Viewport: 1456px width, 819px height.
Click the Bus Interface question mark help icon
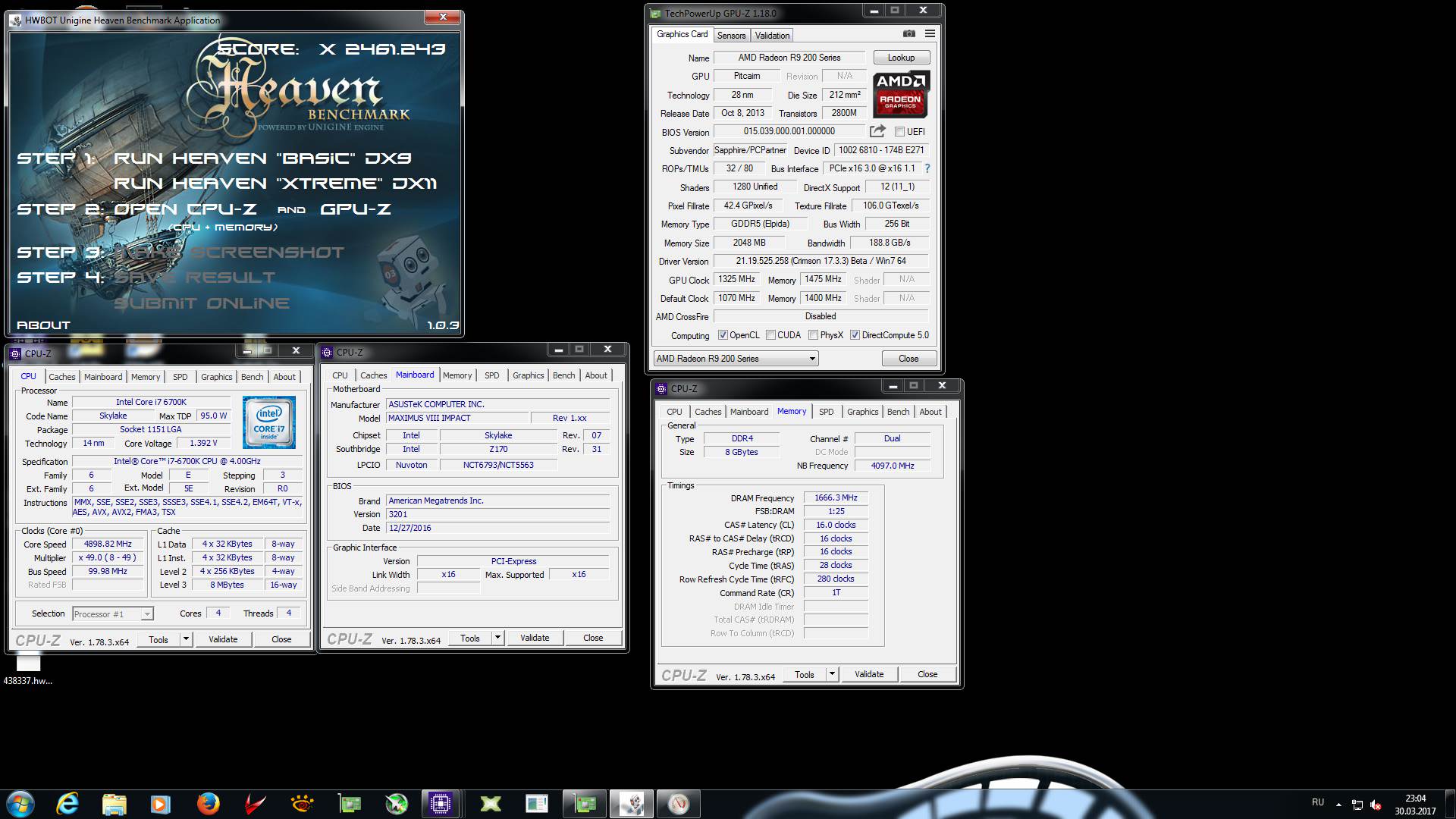point(927,168)
